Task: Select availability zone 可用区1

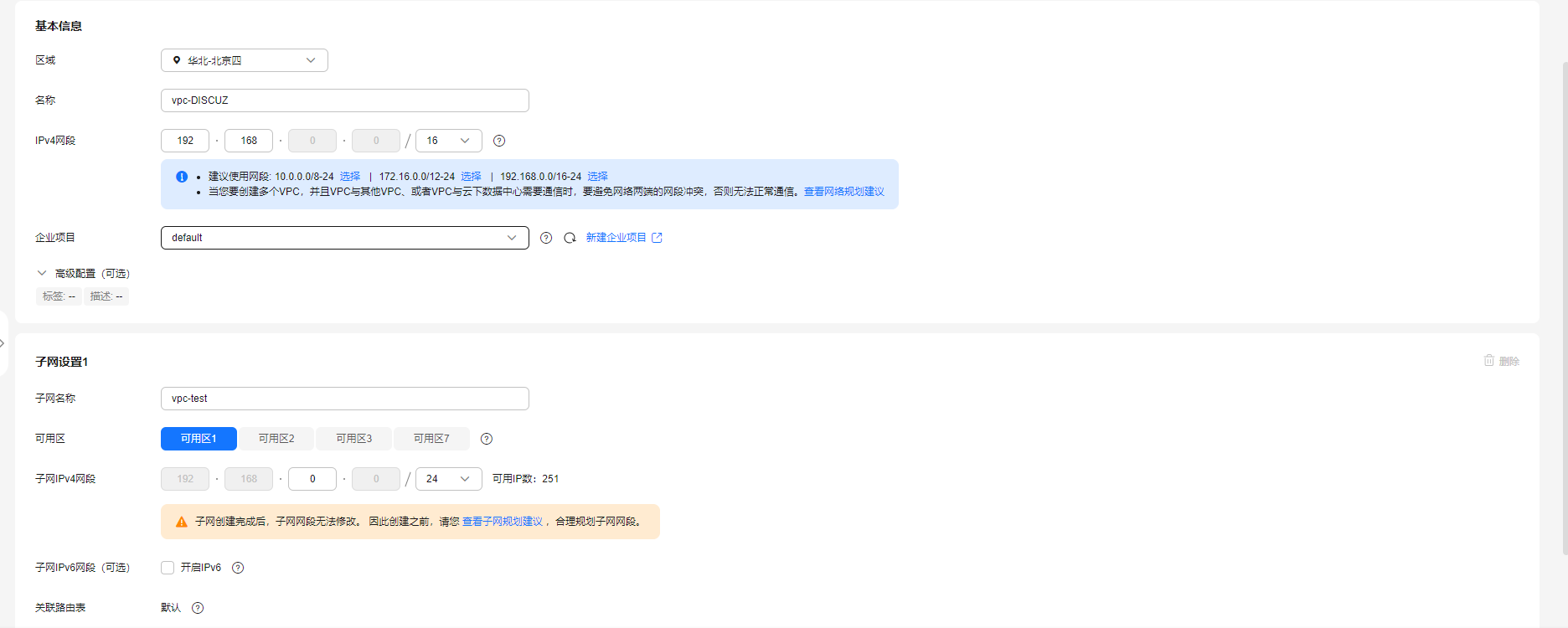Action: tap(199, 439)
